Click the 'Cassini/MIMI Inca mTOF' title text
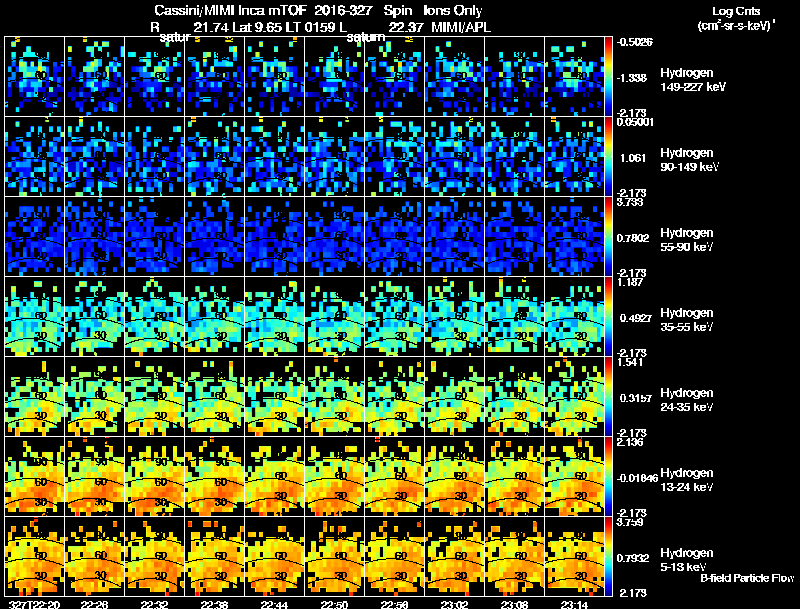 coord(230,11)
